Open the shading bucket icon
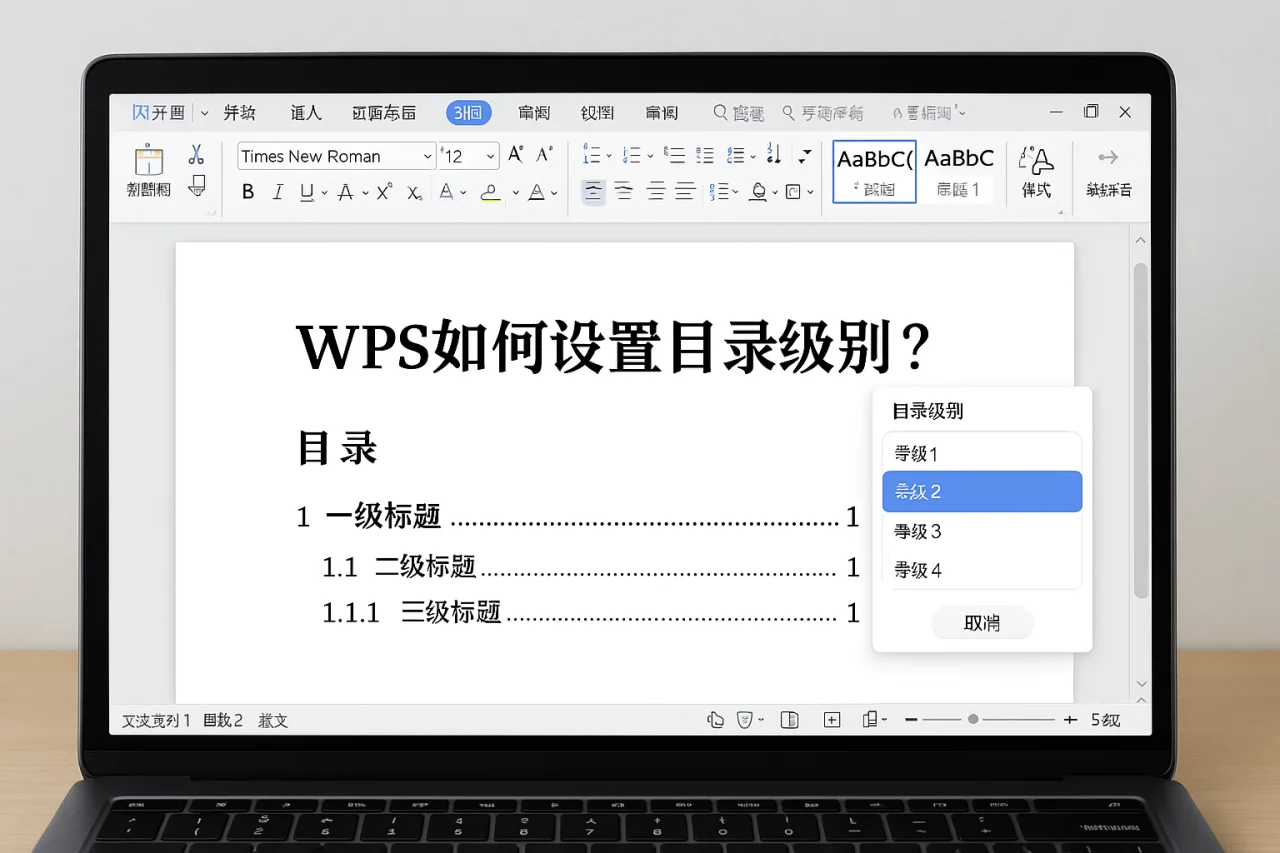The height and width of the screenshot is (853, 1280). tap(759, 191)
